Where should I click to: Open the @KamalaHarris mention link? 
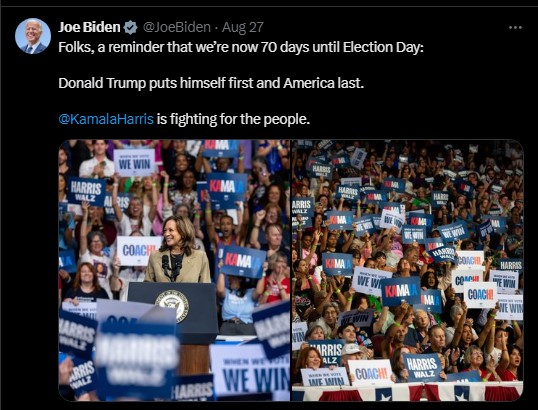pos(106,119)
